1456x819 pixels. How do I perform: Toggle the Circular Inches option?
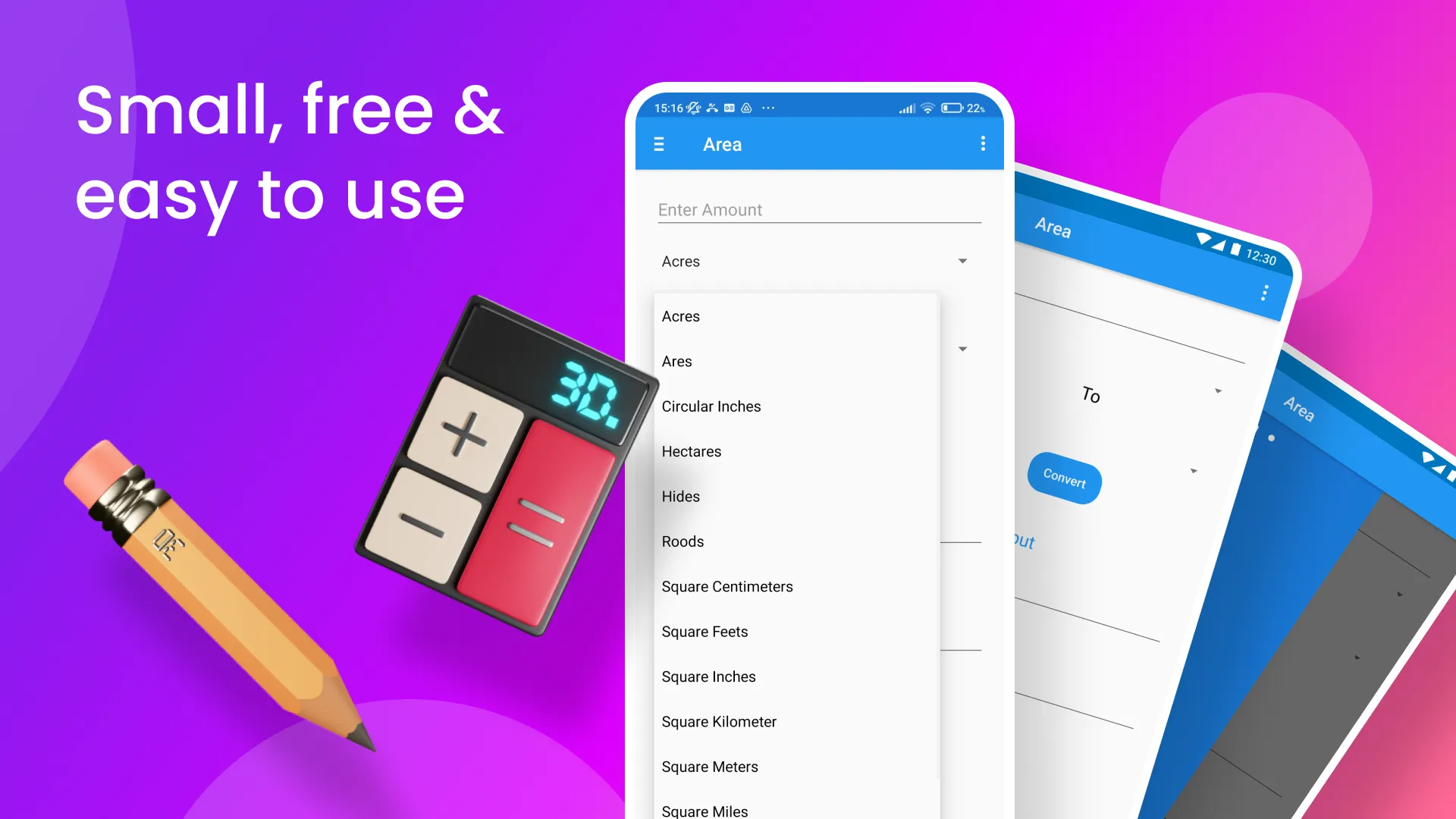coord(711,406)
